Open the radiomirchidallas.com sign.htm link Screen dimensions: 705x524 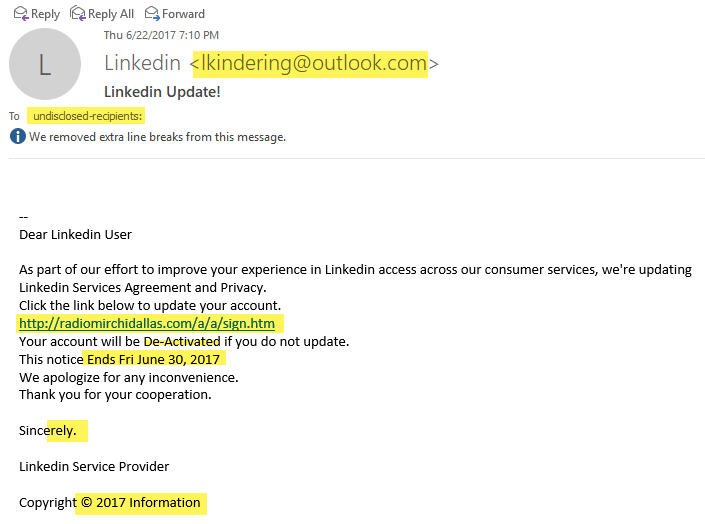coord(147,323)
